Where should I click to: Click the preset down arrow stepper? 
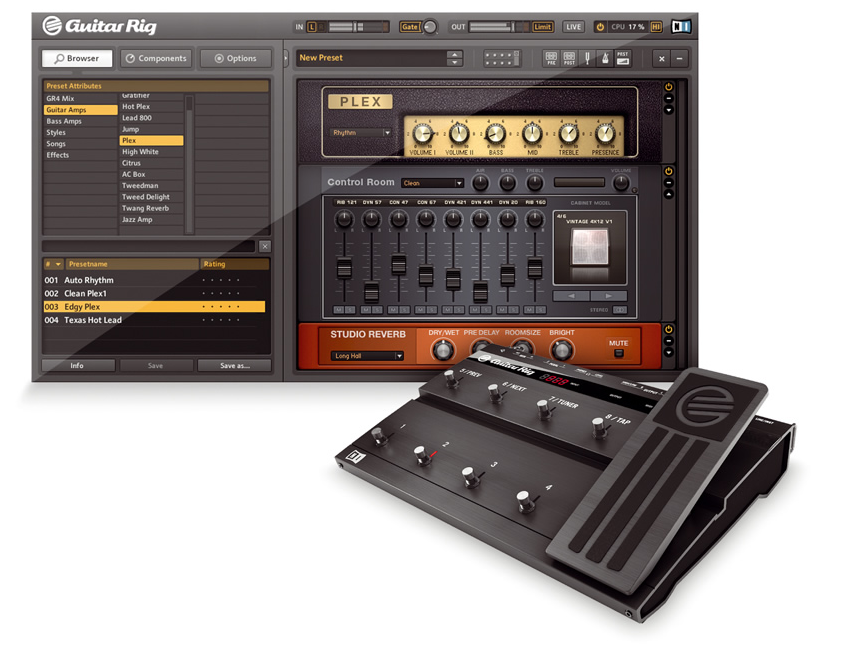pos(455,63)
